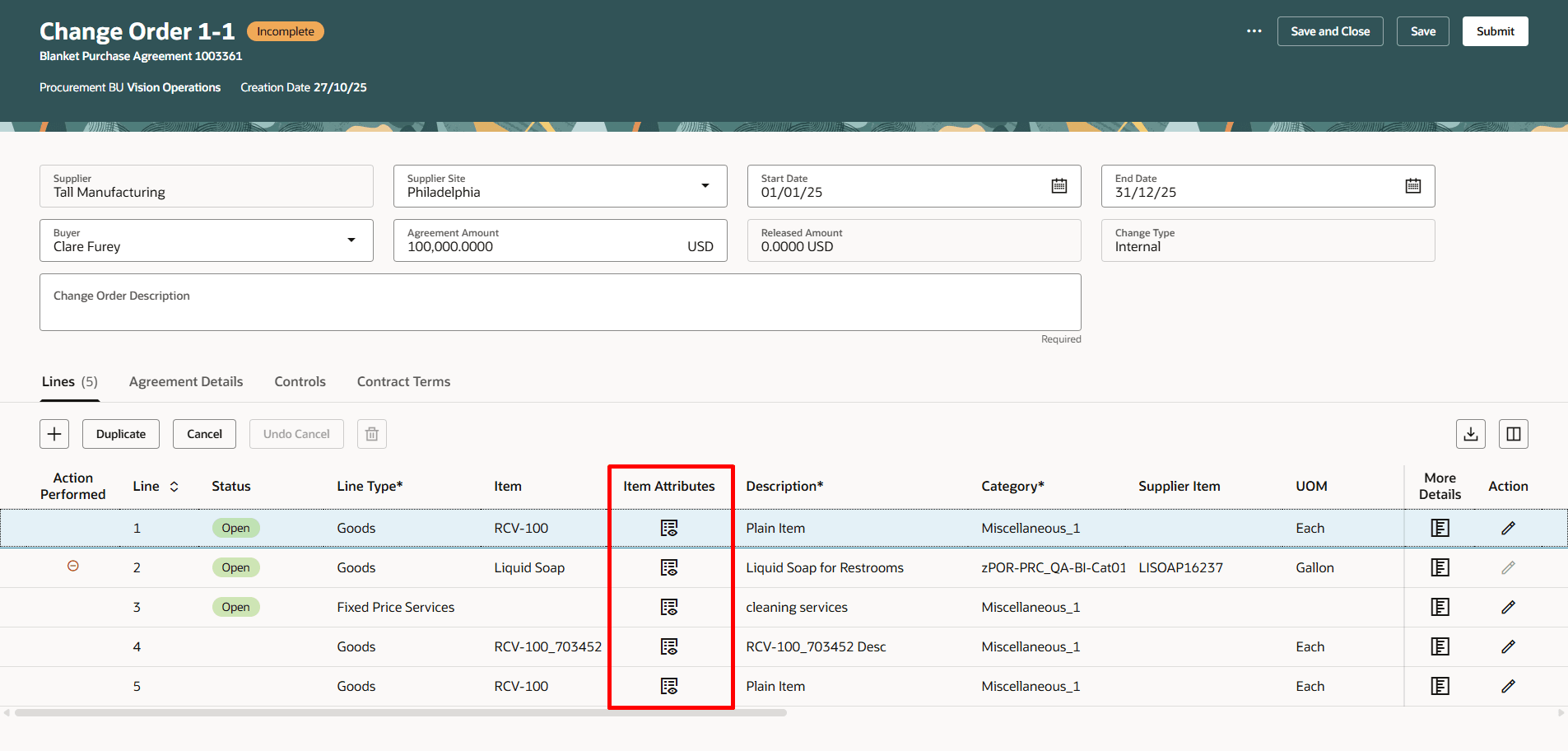Open the End Date calendar picker
Viewport: 1568px width, 751px height.
point(1413,185)
